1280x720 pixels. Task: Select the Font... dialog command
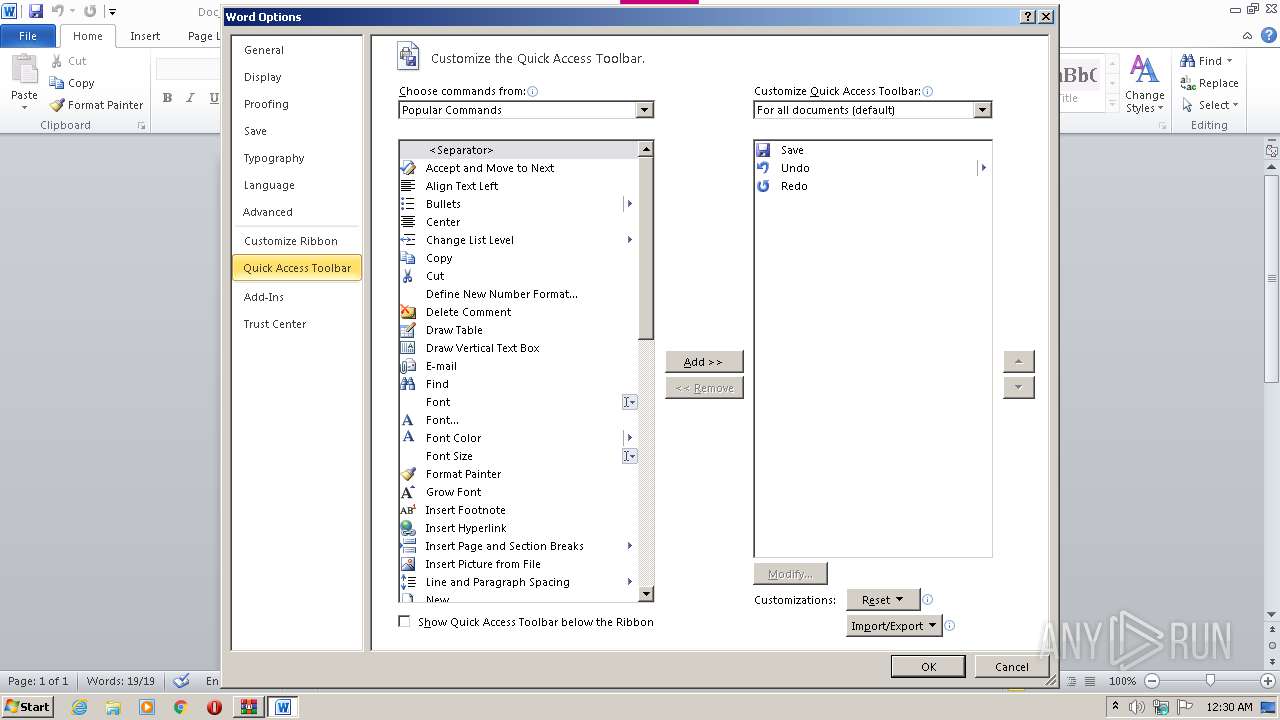(518, 420)
